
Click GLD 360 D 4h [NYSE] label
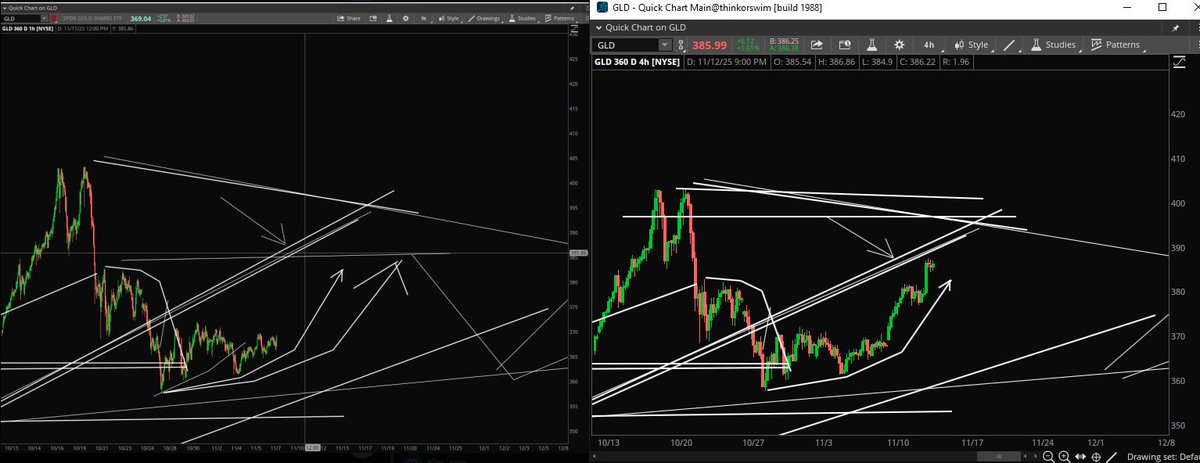pos(639,62)
